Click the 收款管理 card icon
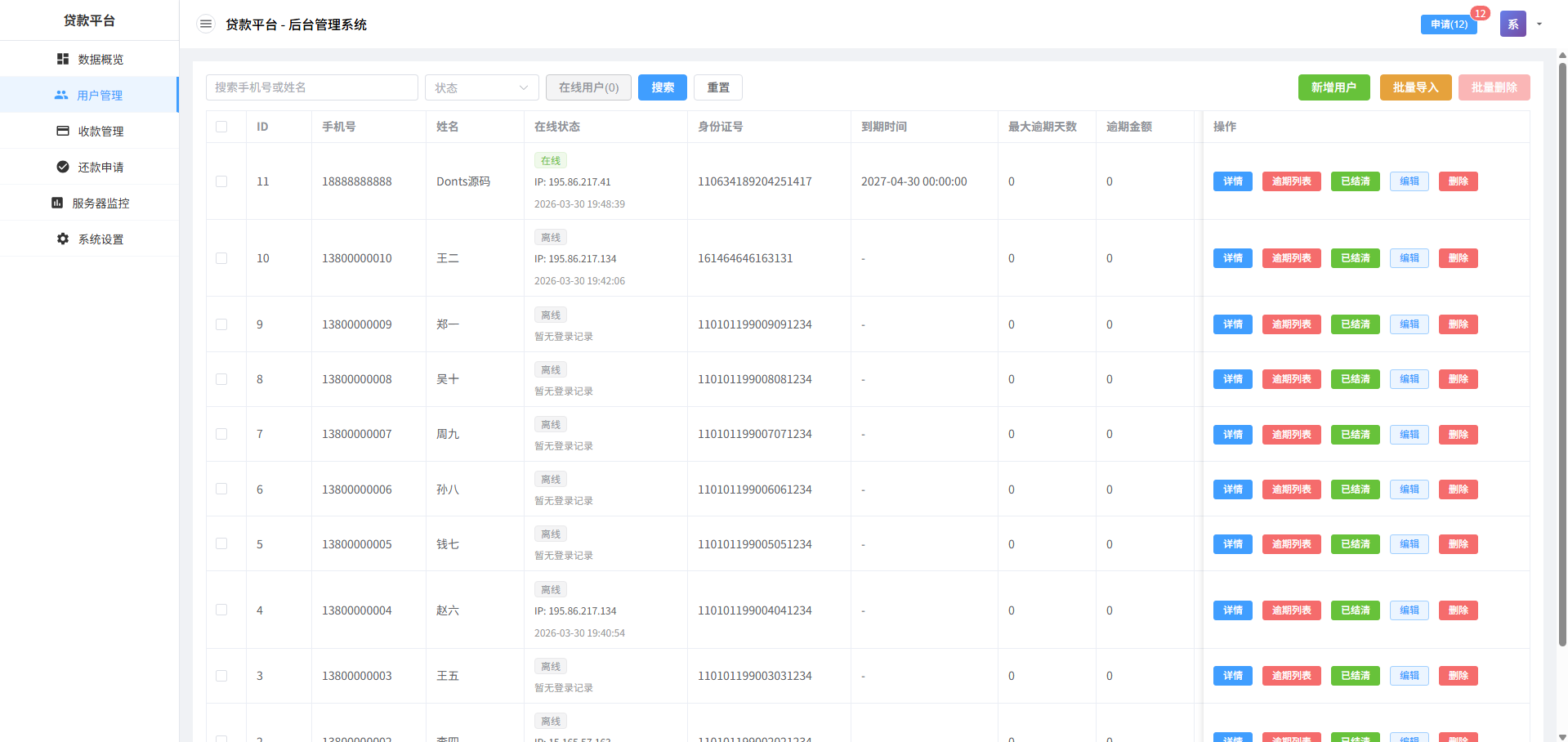The width and height of the screenshot is (1568, 742). 63,131
